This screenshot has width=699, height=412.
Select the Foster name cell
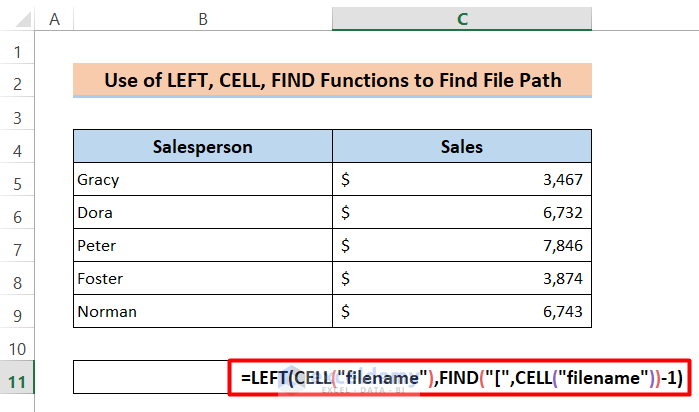pyautogui.click(x=203, y=279)
